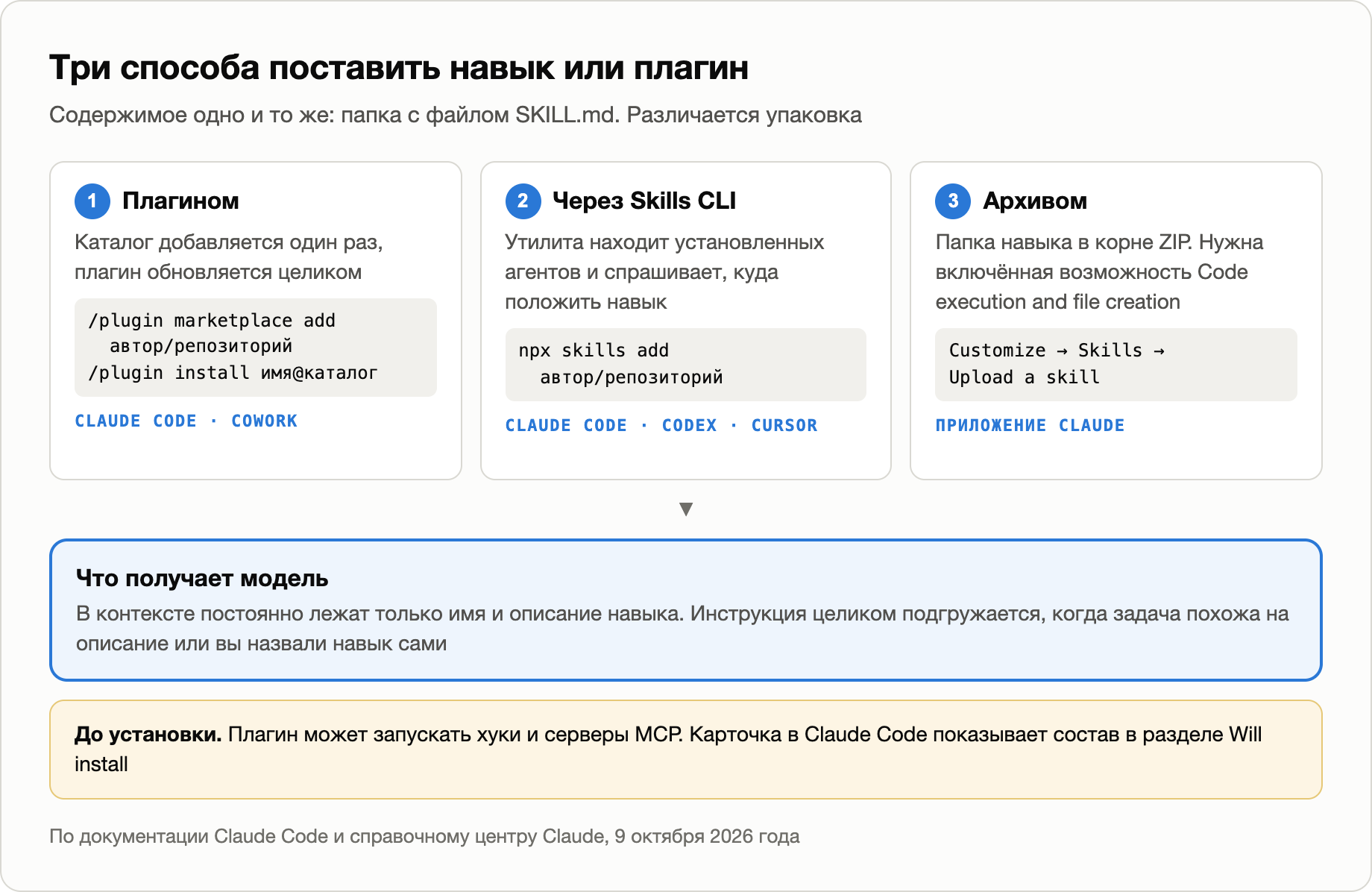Click the heading «Три способа поставить навык или плагин»
The height and width of the screenshot is (892, 1372).
399,68
